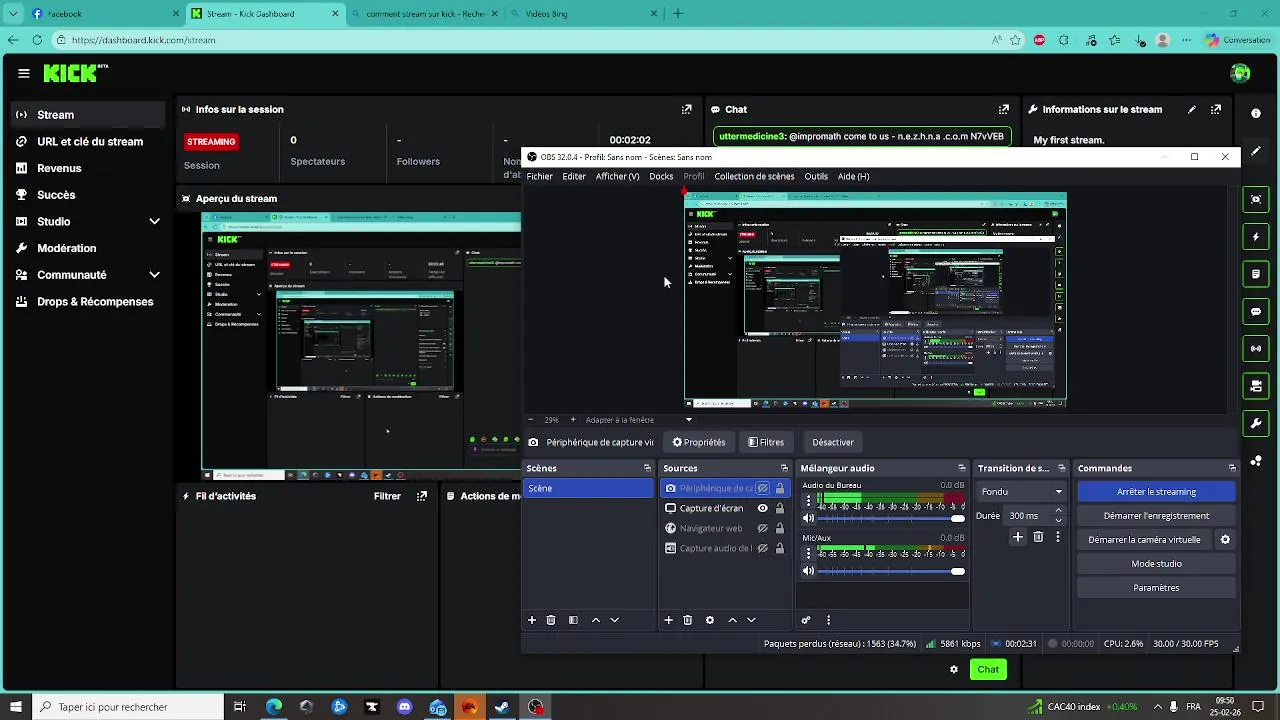Click the speech bubble icon in Kick's right sidebar
This screenshot has height=720, width=1280.
pos(1256,312)
